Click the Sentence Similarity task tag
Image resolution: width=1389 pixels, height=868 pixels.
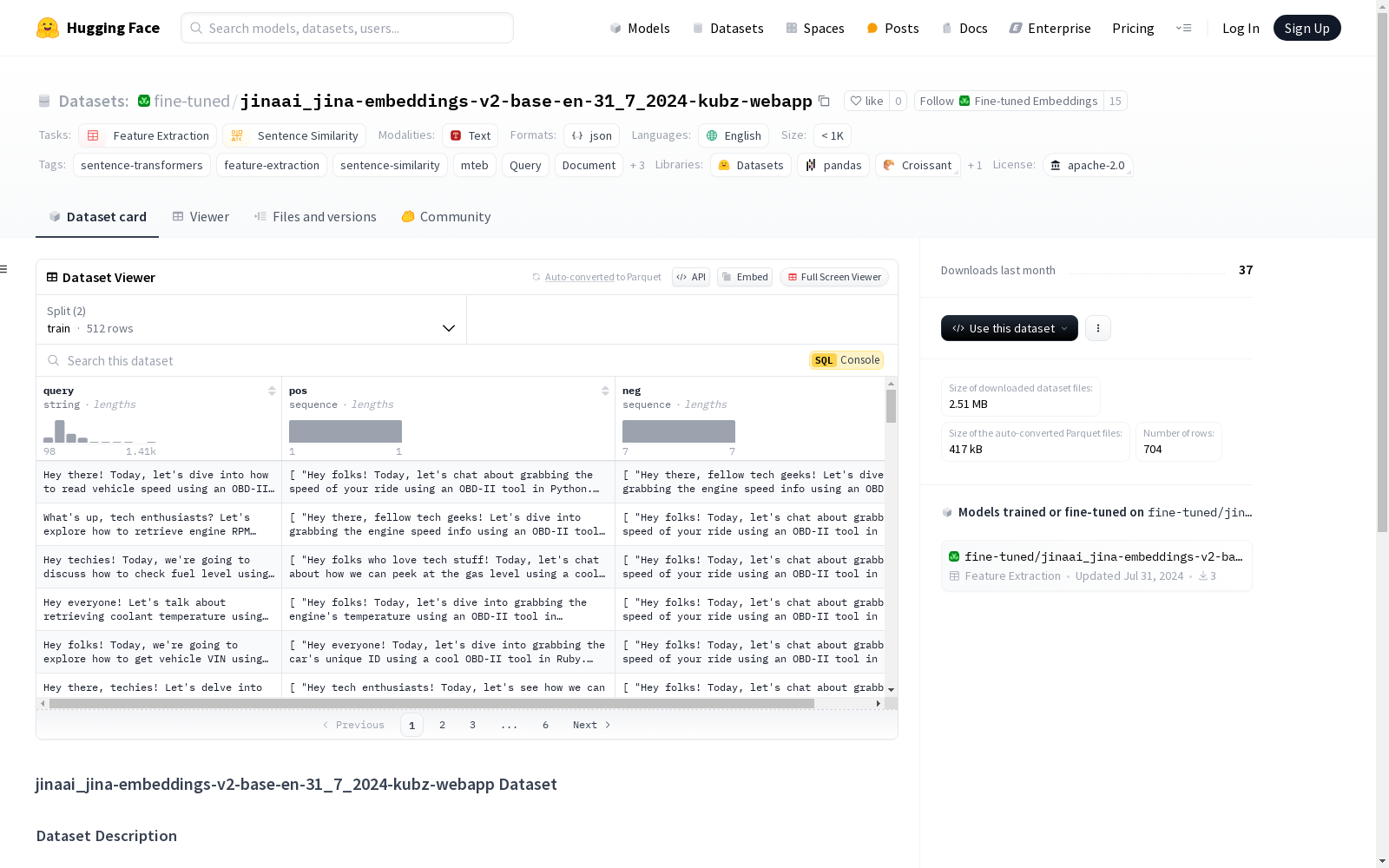(294, 135)
